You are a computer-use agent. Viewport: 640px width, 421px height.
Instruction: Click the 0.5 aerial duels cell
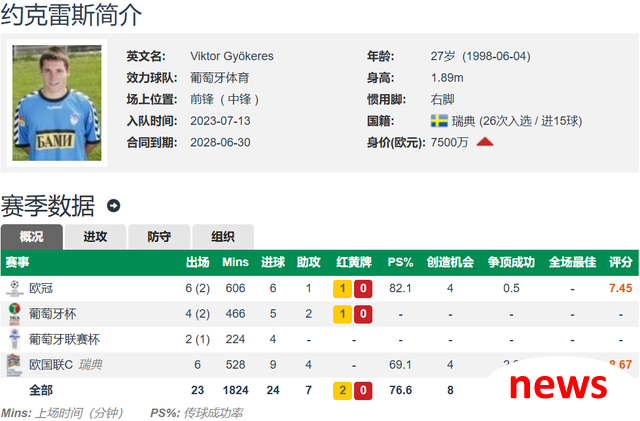(x=511, y=288)
